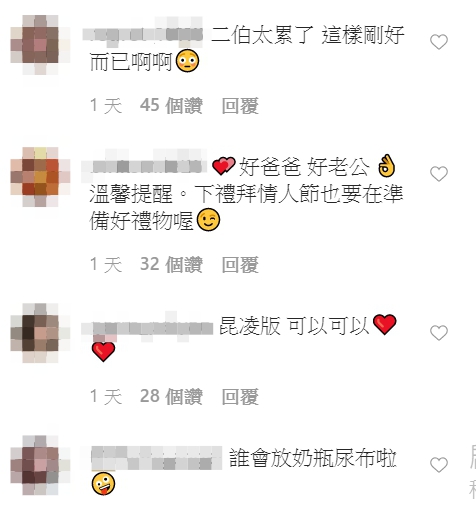Open username of the 昆凌版 commenter
This screenshot has height=515, width=476.
pyautogui.click(x=147, y=327)
